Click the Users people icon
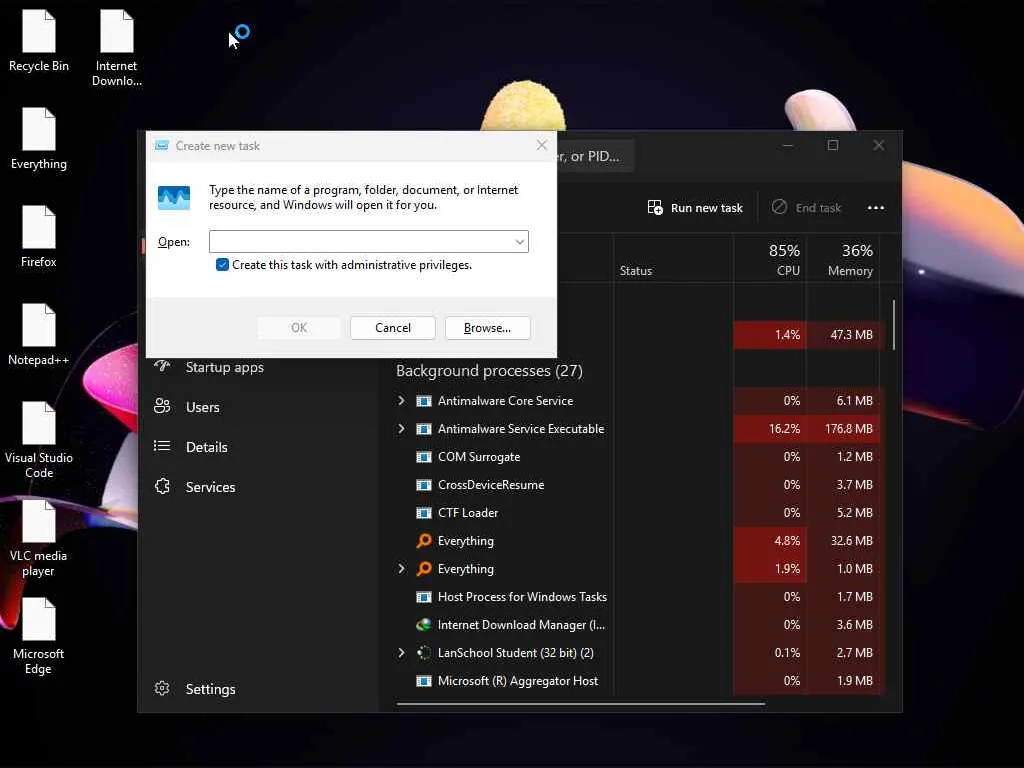The height and width of the screenshot is (768, 1024). click(x=162, y=406)
